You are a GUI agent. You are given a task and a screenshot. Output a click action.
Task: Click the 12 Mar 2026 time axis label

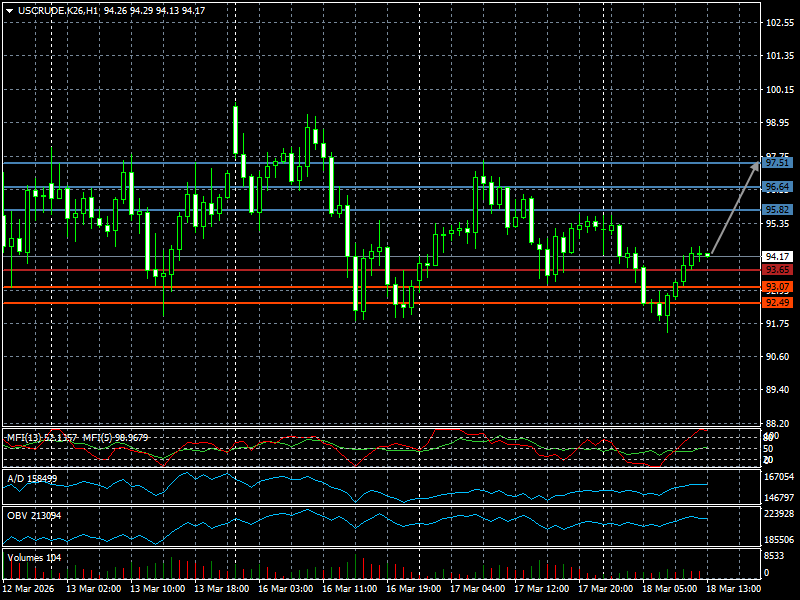tap(30, 589)
